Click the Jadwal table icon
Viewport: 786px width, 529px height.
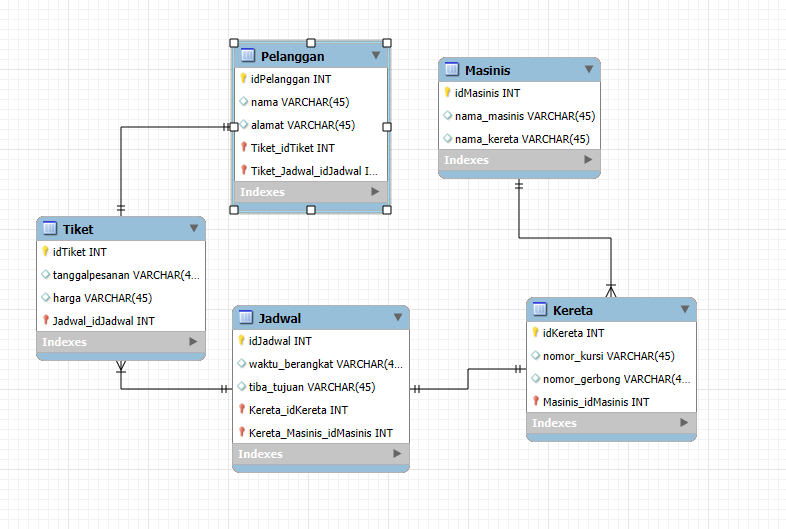tap(246, 317)
